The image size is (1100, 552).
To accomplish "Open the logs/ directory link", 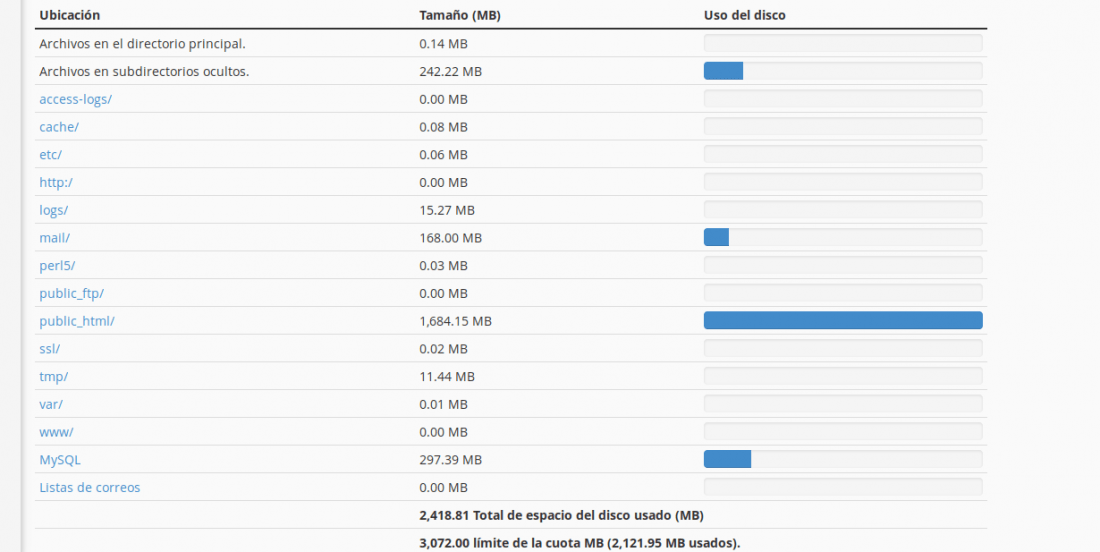I will tap(53, 210).
